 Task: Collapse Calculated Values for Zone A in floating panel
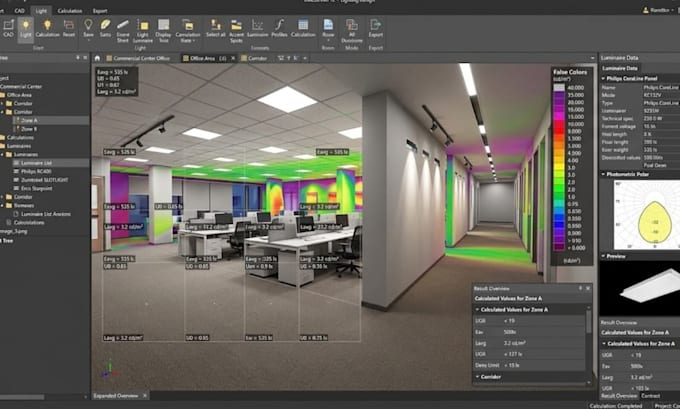[477, 310]
